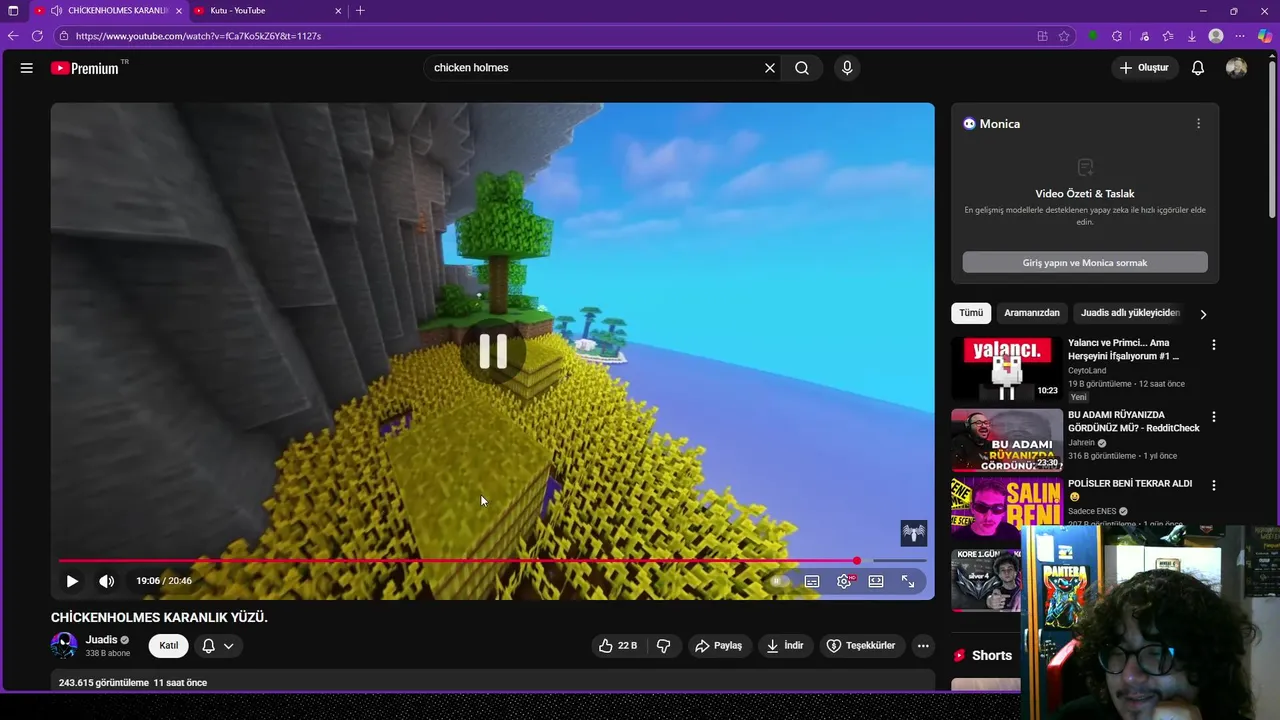Mute video using the volume icon
Screen dimensions: 1280x720
pyautogui.click(x=106, y=581)
